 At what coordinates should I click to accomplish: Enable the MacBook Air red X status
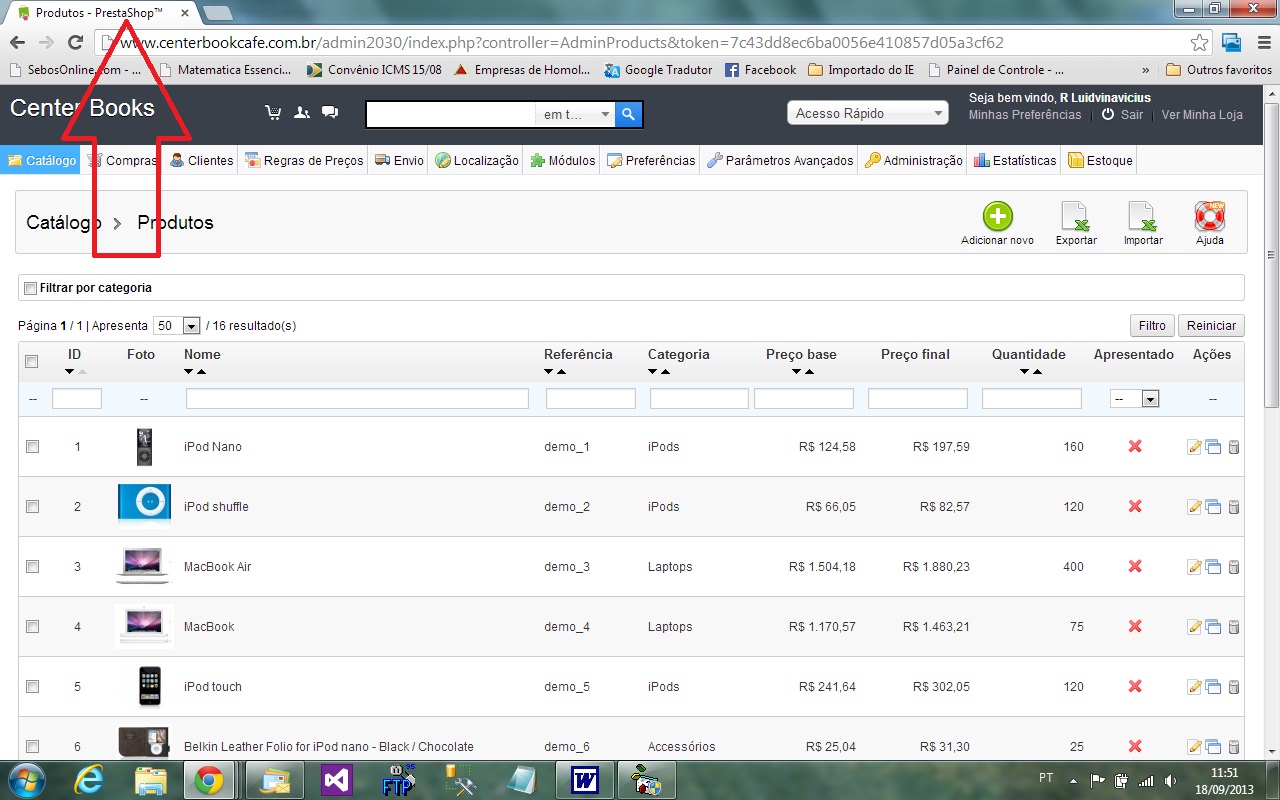tap(1135, 566)
